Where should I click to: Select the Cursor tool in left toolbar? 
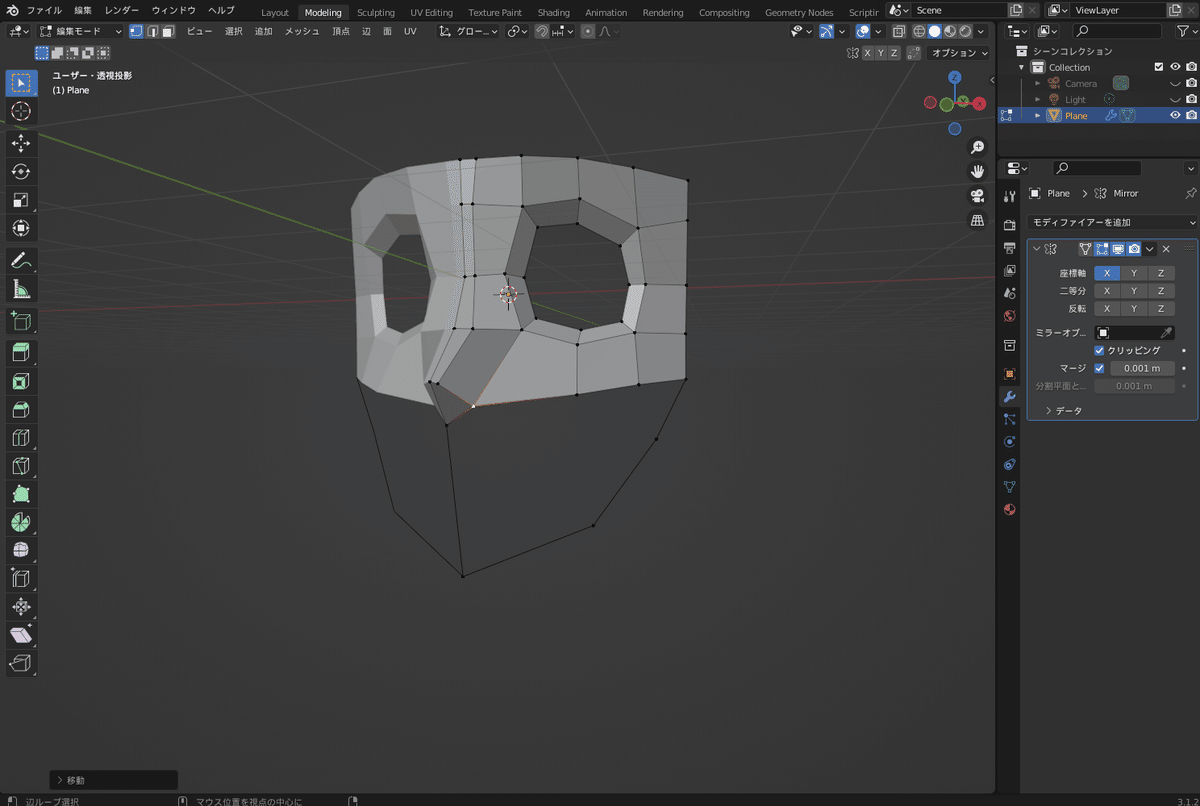coord(21,111)
